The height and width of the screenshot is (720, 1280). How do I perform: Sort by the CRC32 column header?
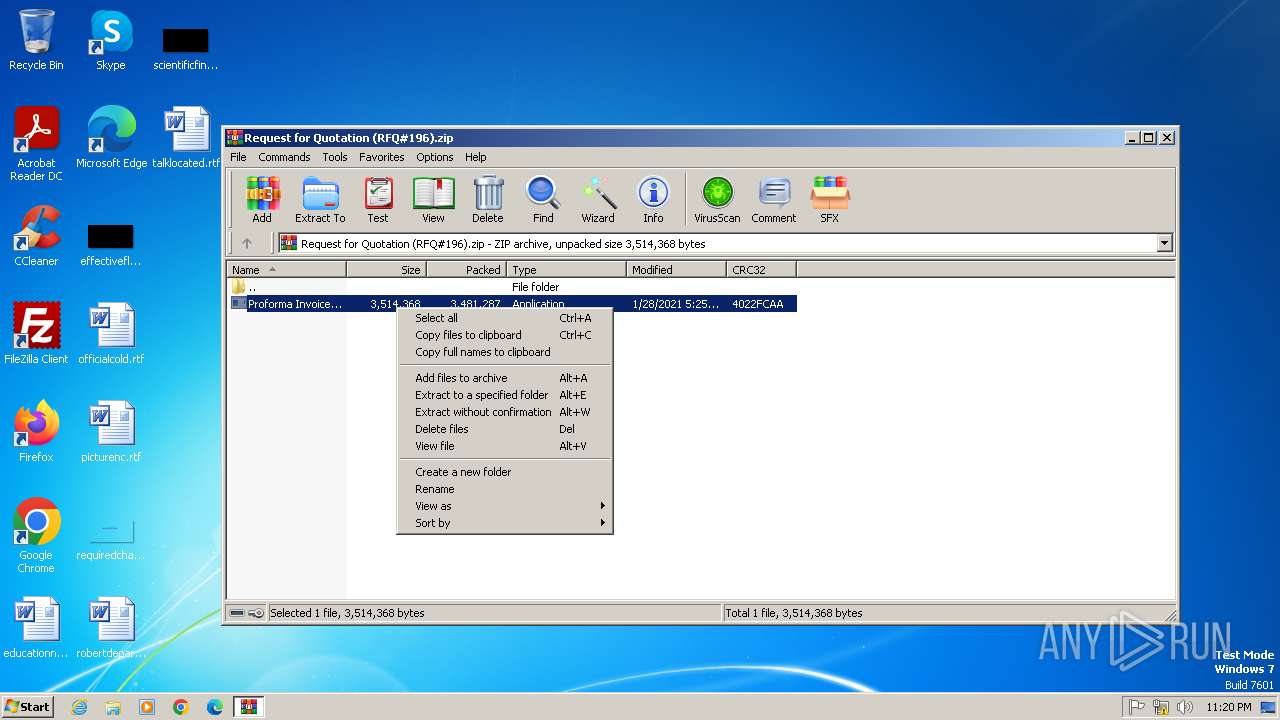[x=762, y=270]
